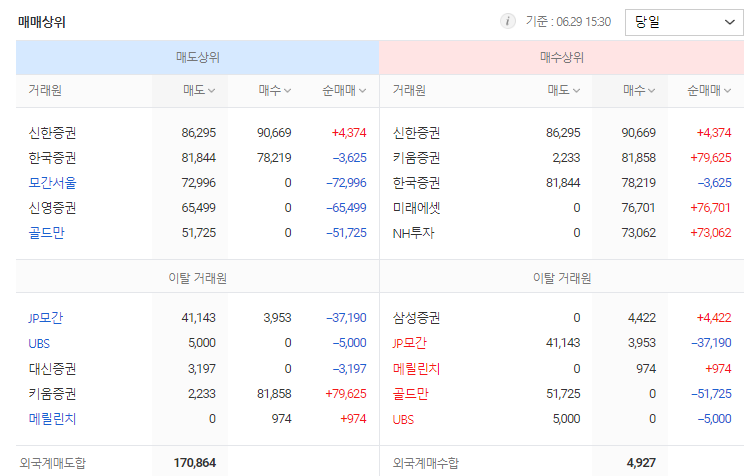The width and height of the screenshot is (754, 476).
Task: Click 삼성증권 broker name
Action: click(416, 318)
